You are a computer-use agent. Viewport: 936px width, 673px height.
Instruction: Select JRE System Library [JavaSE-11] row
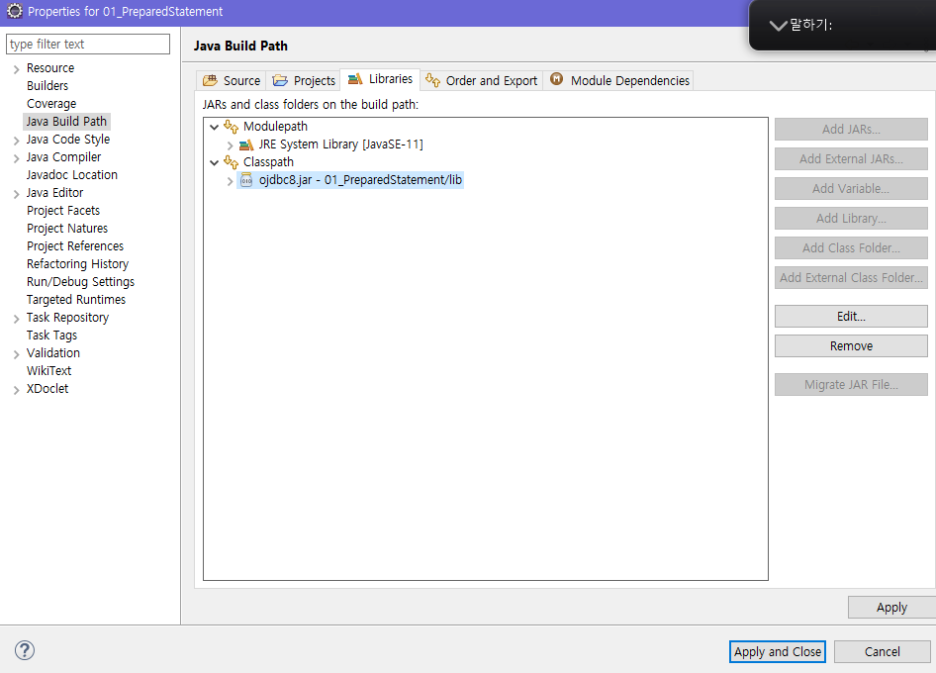coord(340,145)
